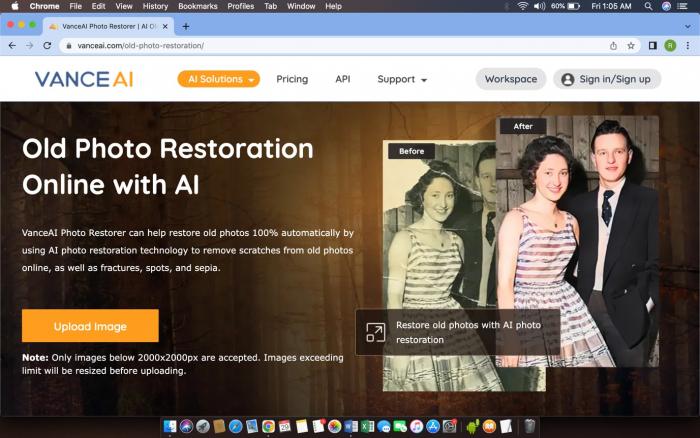
Task: Open Chrome side panel icon
Action: point(653,46)
